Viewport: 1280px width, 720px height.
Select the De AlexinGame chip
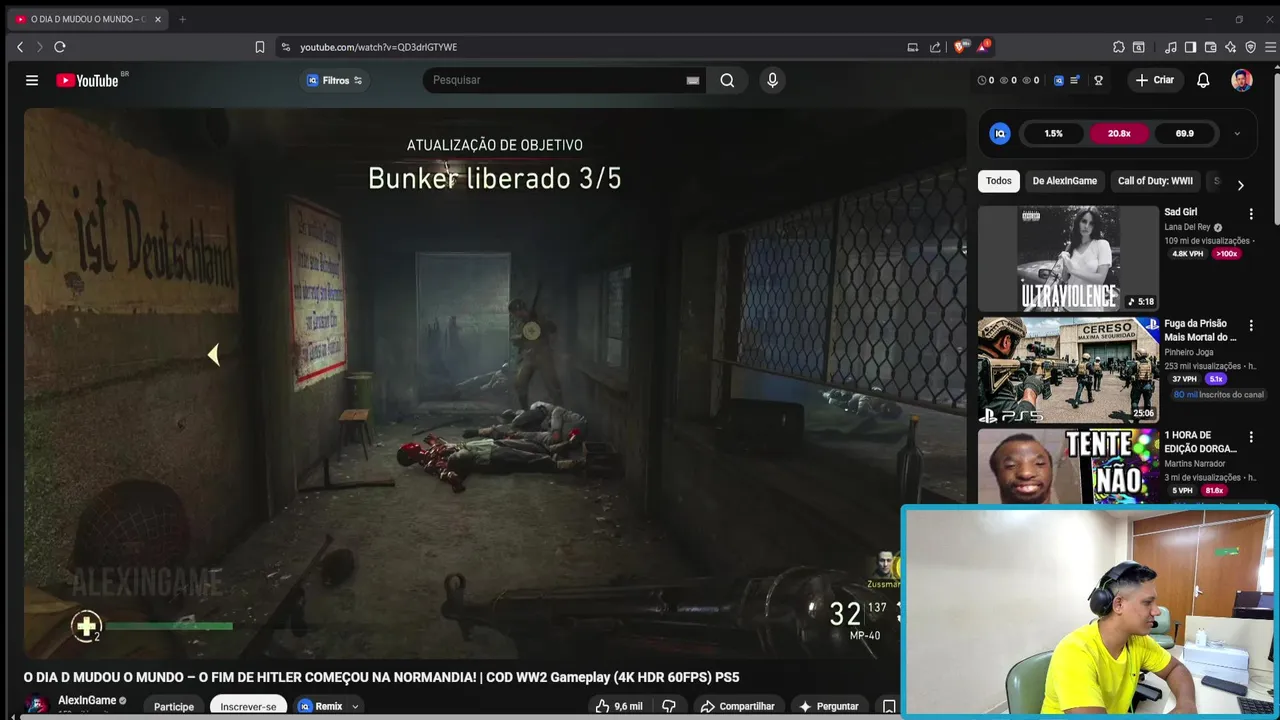click(1064, 181)
